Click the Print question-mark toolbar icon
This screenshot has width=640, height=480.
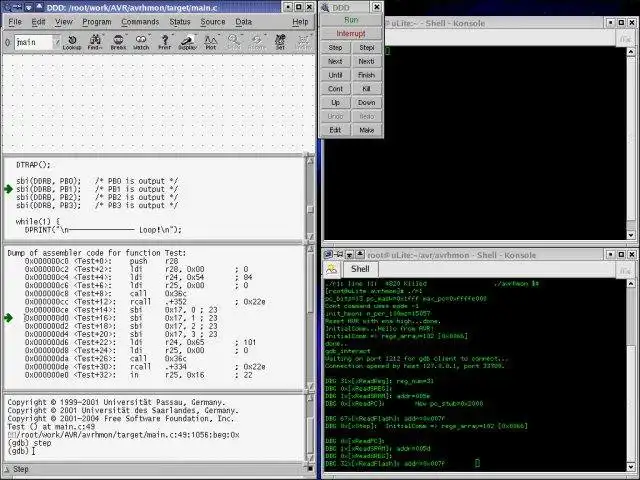click(x=164, y=42)
